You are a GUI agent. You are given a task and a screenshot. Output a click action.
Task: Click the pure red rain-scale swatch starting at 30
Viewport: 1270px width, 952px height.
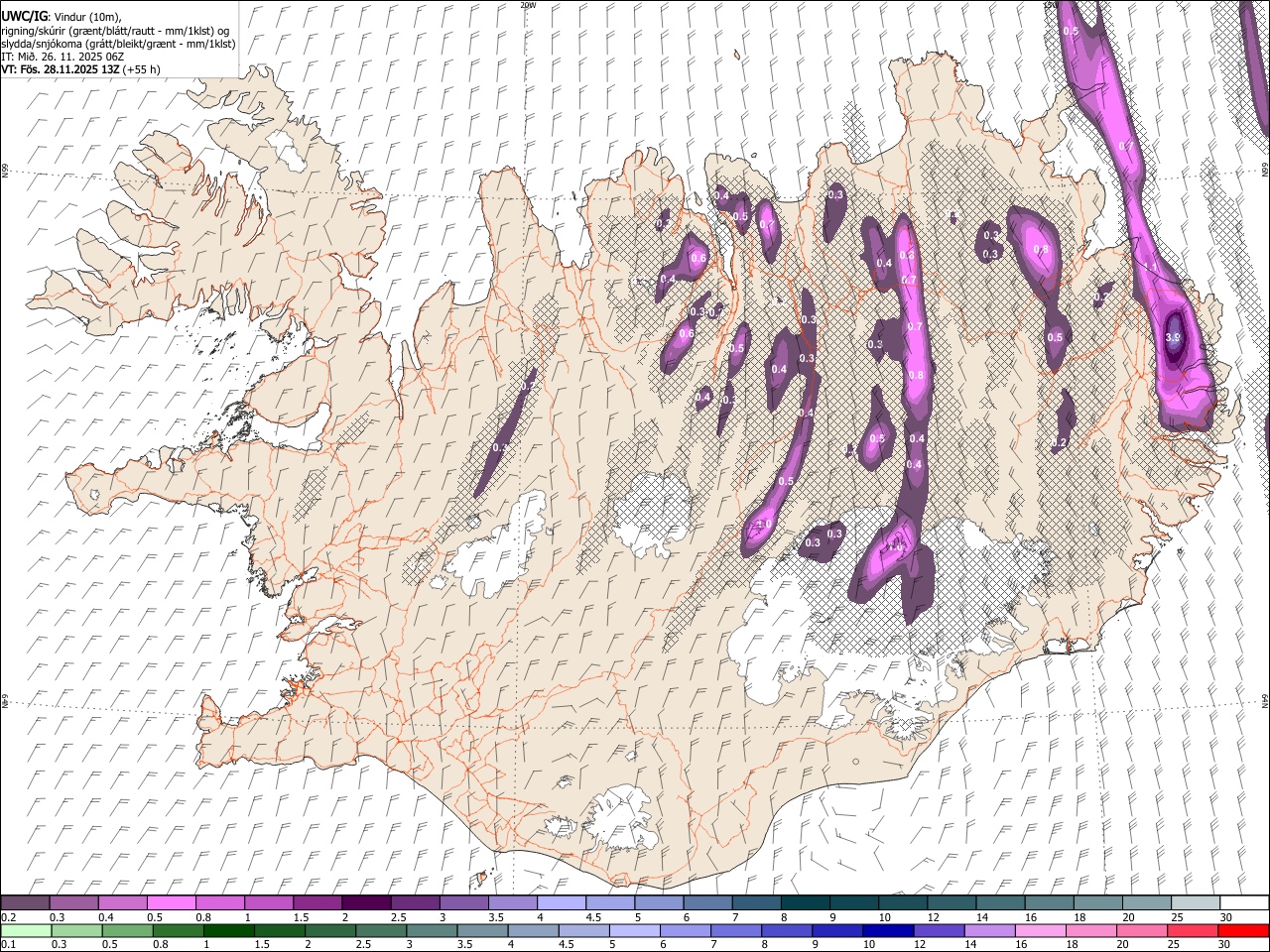click(1243, 930)
